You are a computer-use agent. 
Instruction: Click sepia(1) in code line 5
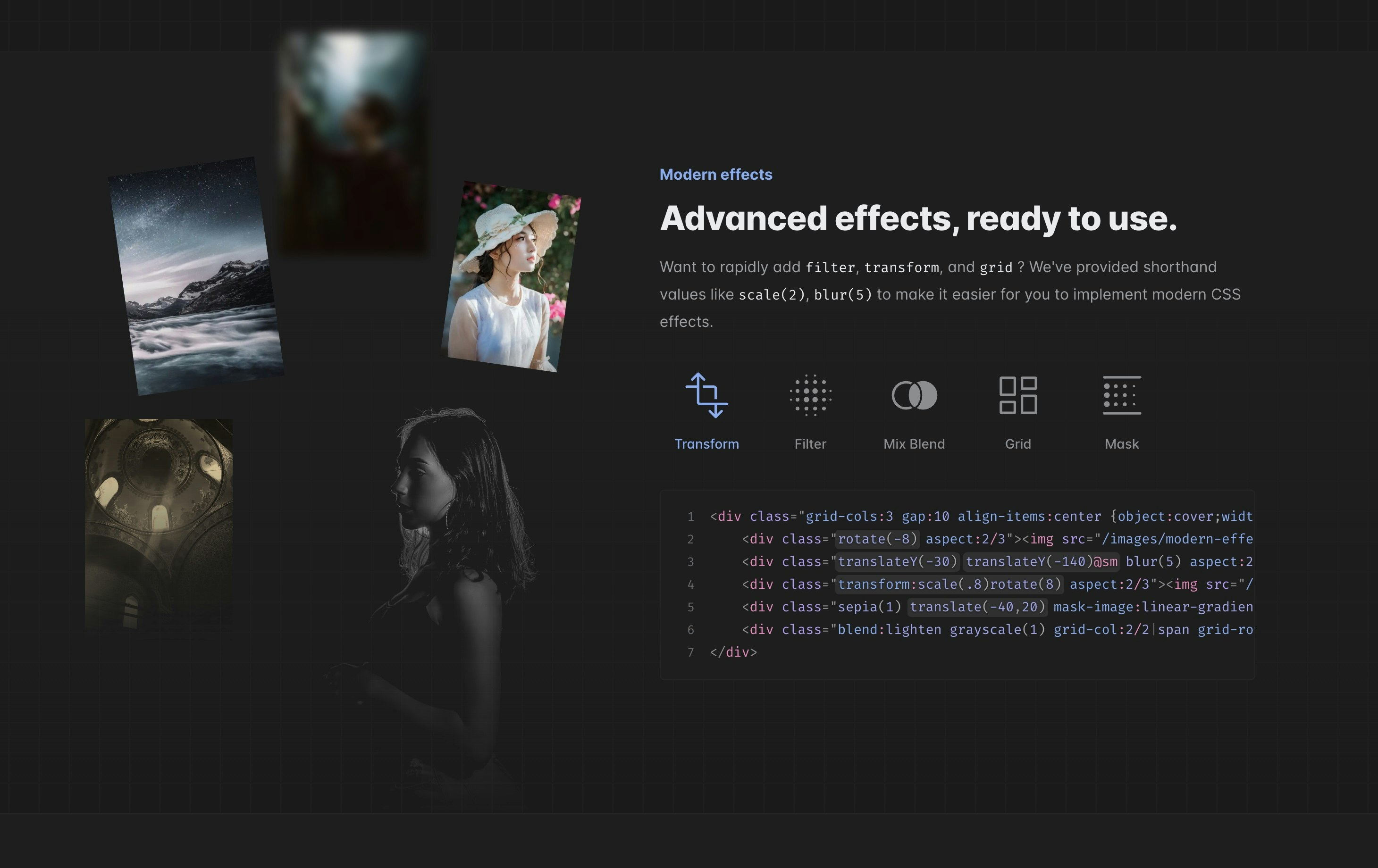(869, 607)
